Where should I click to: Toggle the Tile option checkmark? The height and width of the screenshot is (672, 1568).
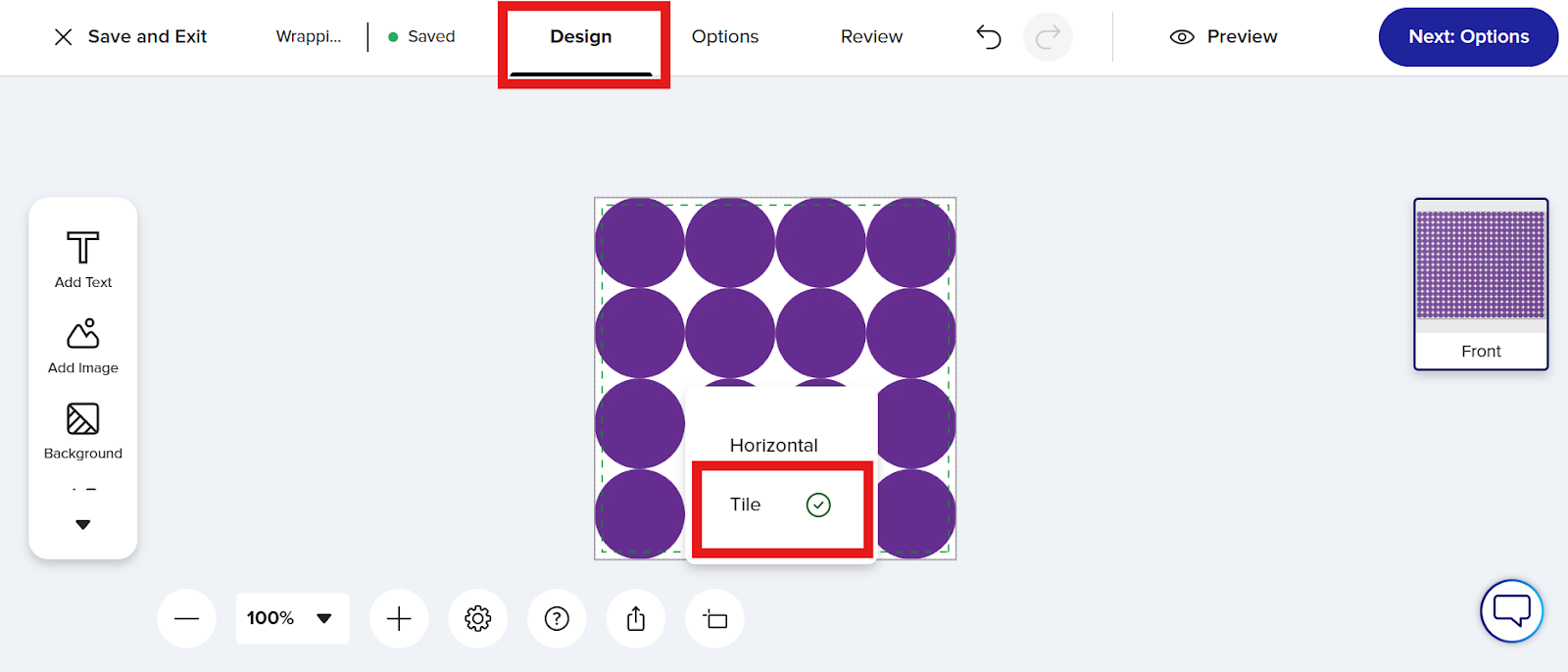tap(818, 504)
